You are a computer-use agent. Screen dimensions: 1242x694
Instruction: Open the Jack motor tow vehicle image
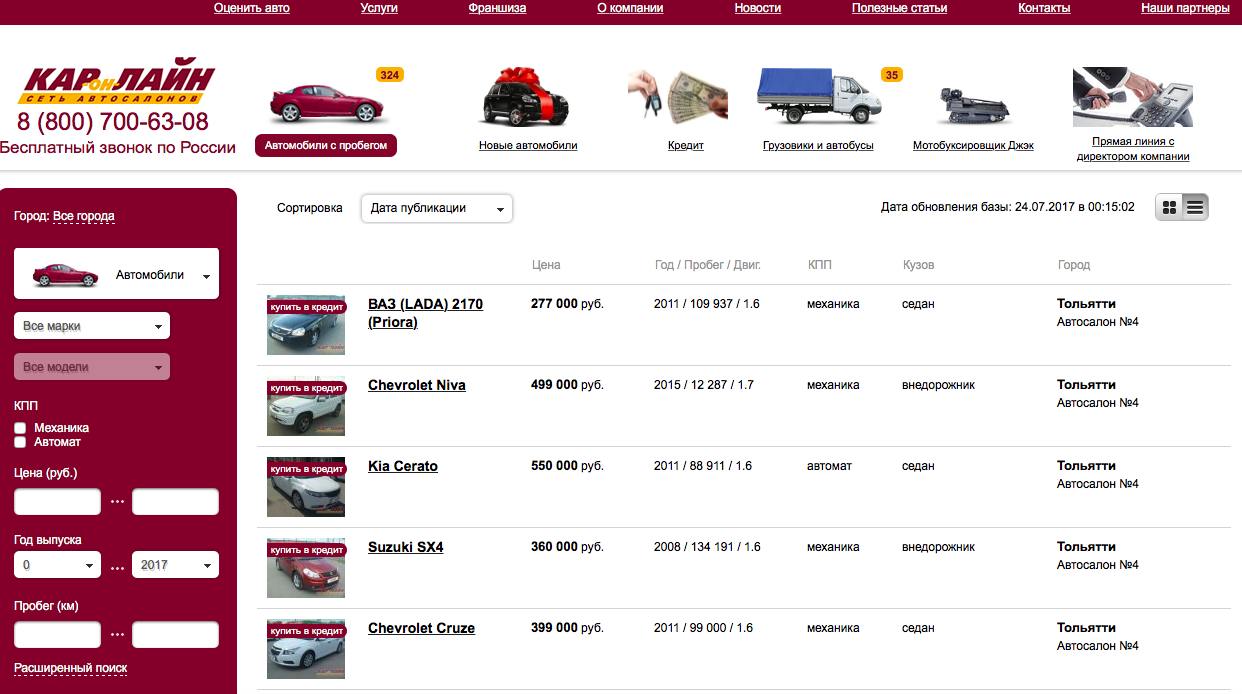coord(973,104)
